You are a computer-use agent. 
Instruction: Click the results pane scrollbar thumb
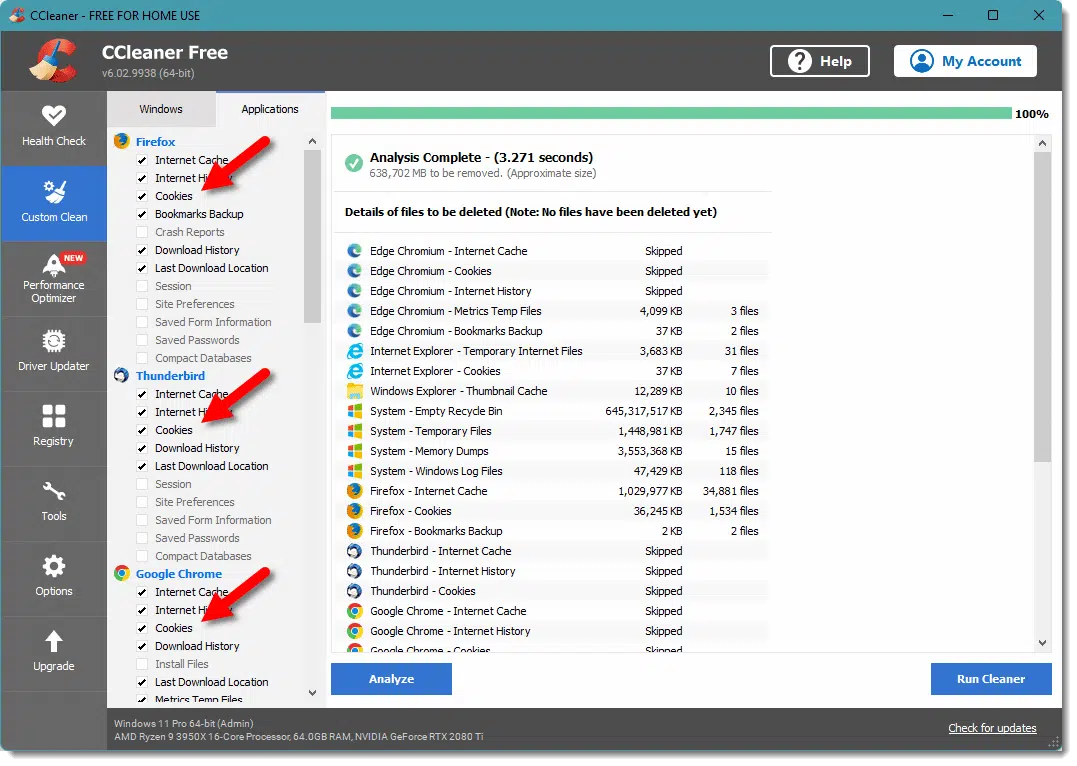point(1042,307)
